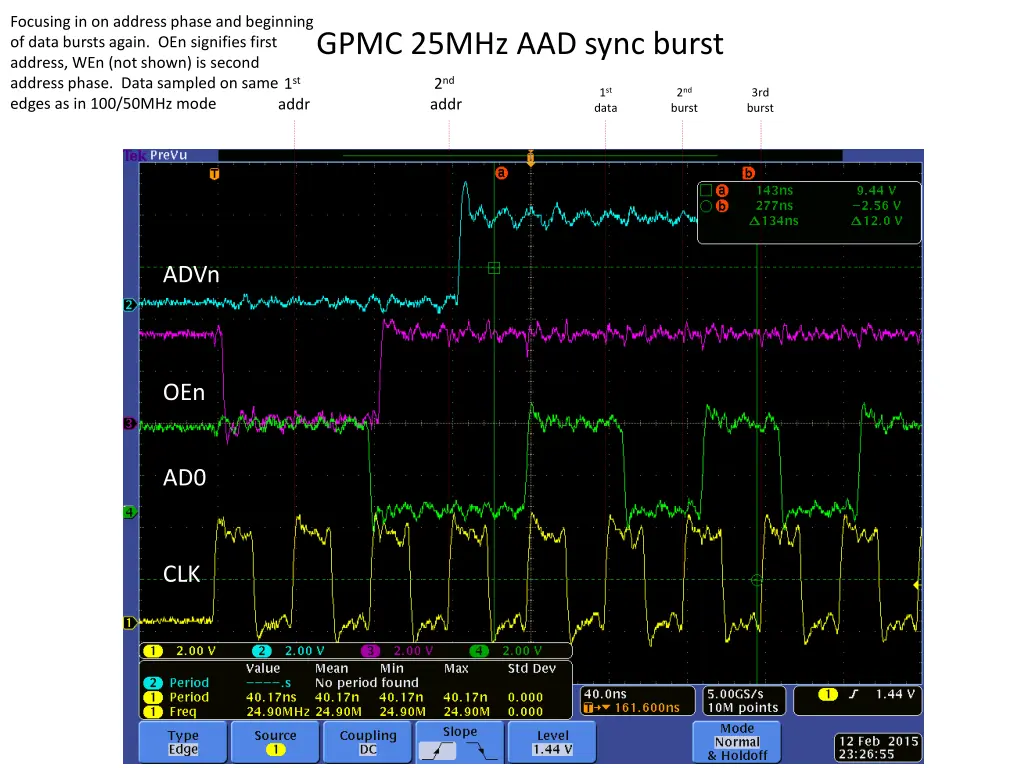Image resolution: width=1024 pixels, height=768 pixels.
Task: Click the 277ns cursor b time value
Action: coord(774,206)
